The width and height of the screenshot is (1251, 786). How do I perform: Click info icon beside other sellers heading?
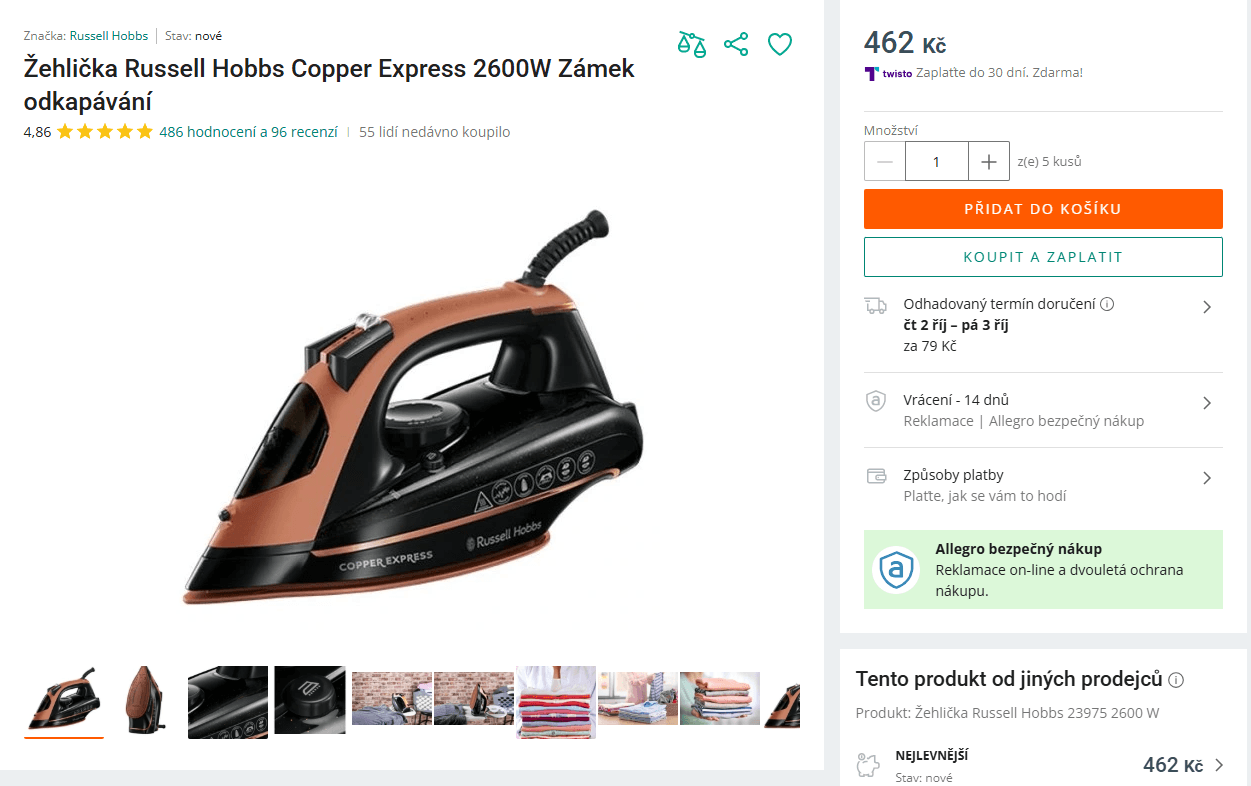pos(1176,680)
